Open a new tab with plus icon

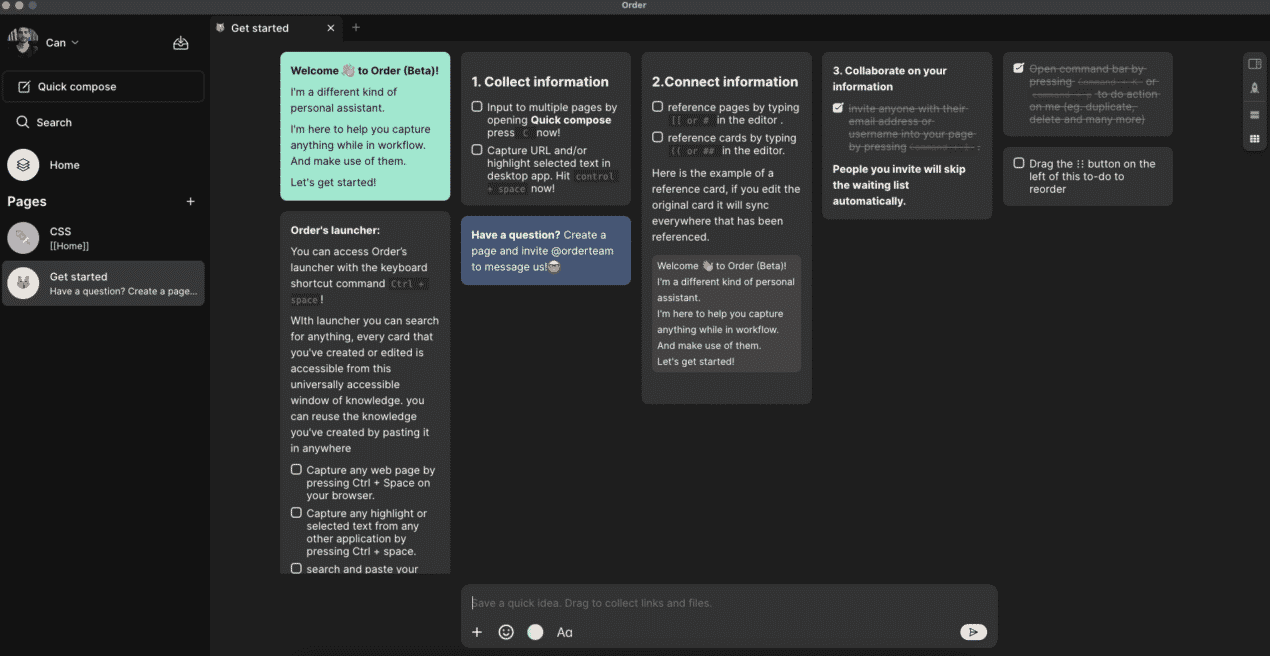pos(356,28)
